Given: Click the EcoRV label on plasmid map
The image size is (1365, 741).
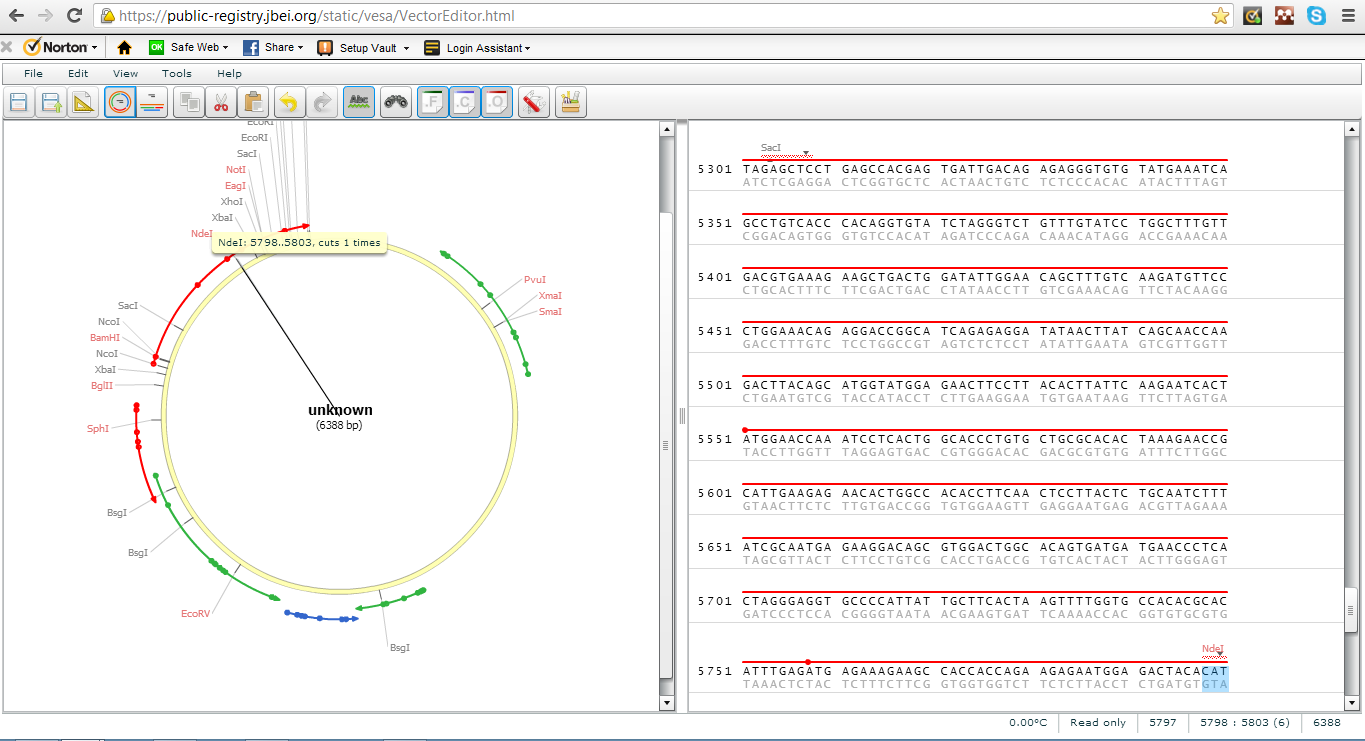Looking at the screenshot, I should (x=195, y=613).
